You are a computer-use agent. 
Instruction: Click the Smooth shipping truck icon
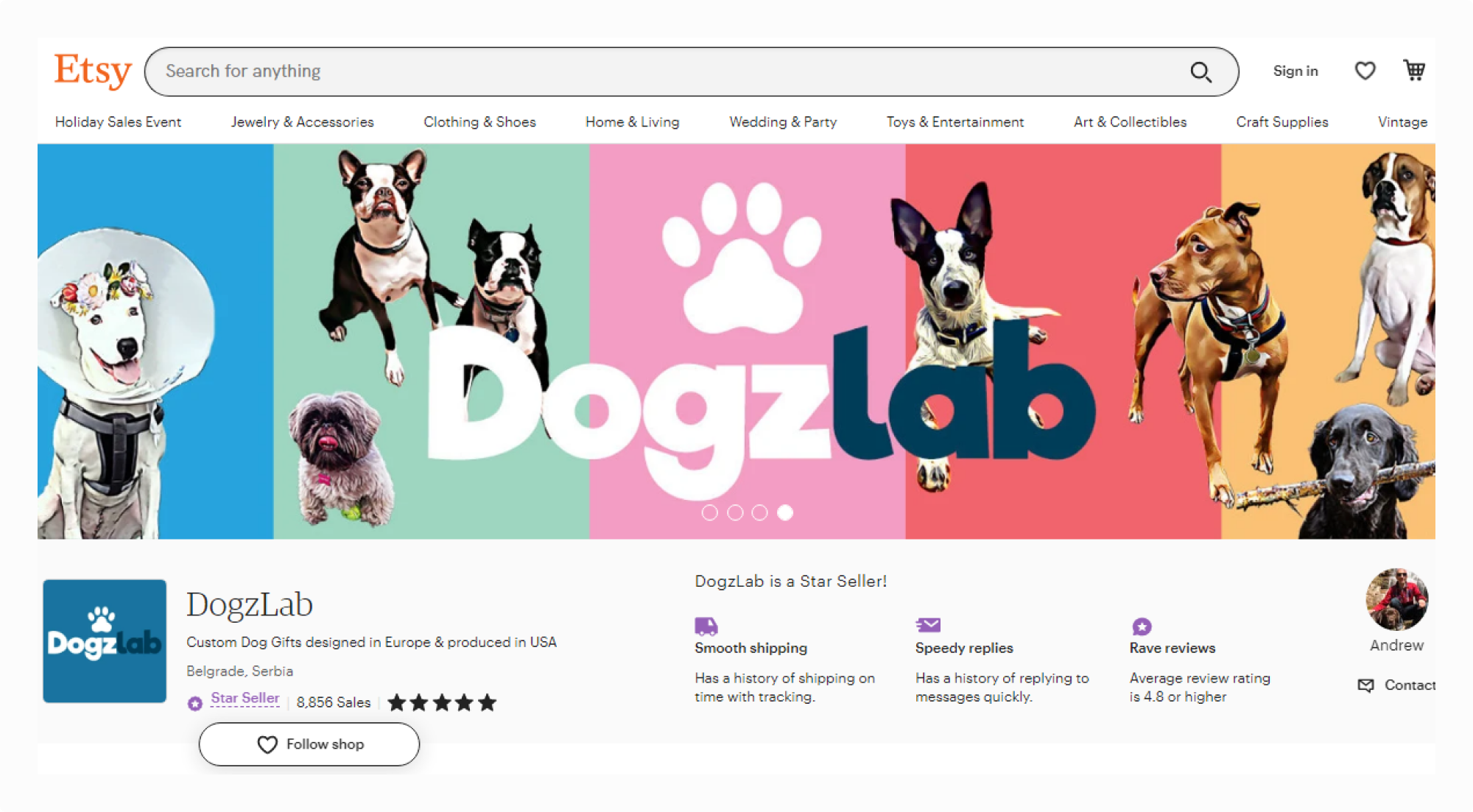(706, 626)
